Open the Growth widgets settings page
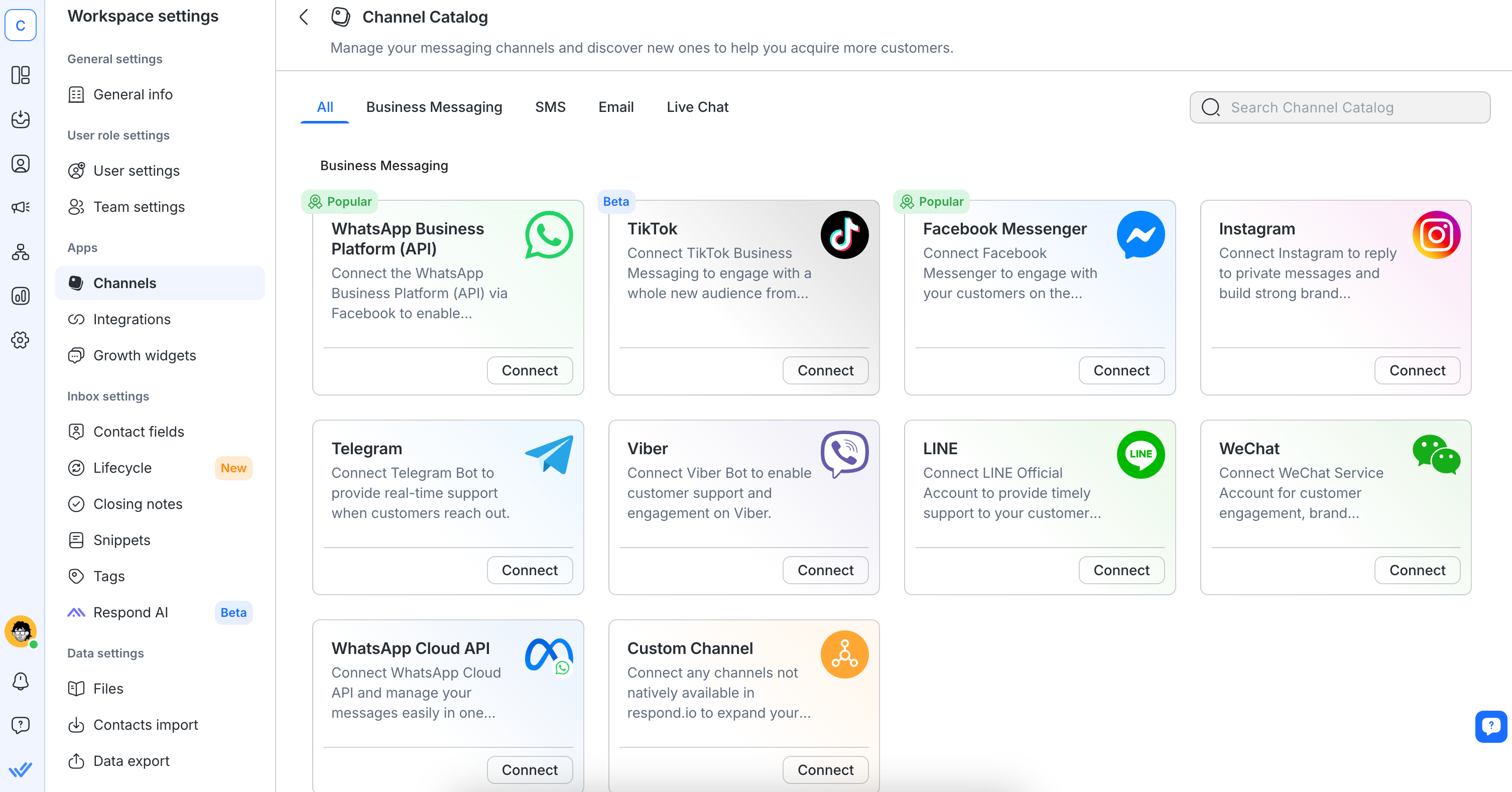Screen dimensions: 1512x792 coord(145,355)
